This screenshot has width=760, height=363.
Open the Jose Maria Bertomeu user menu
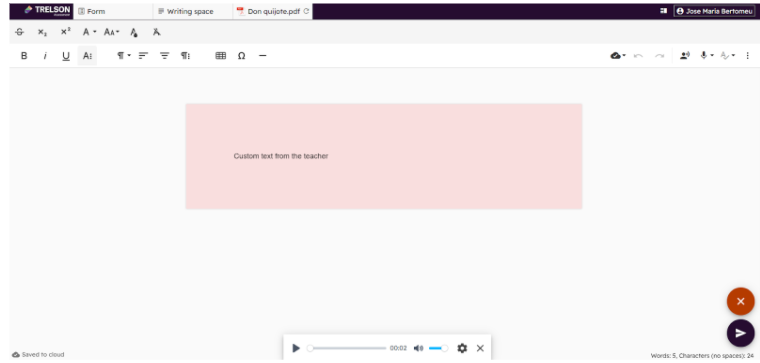tap(714, 11)
